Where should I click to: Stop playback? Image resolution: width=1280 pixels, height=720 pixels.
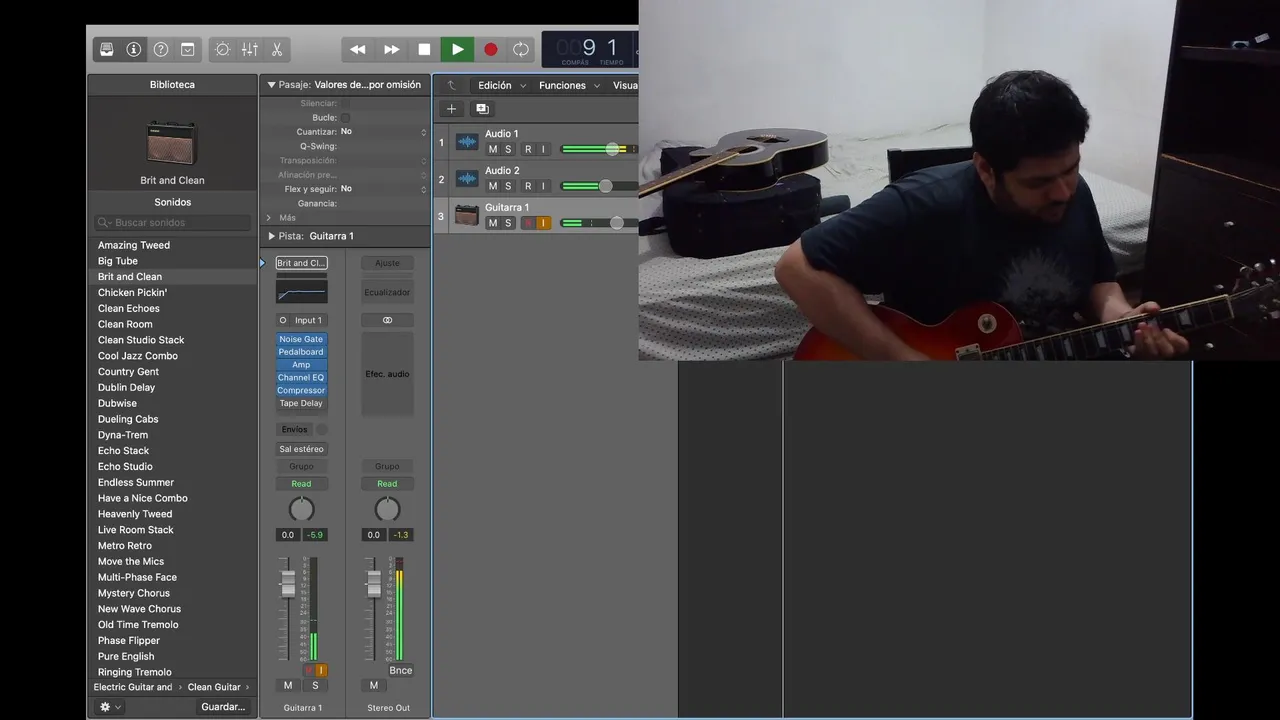(424, 49)
